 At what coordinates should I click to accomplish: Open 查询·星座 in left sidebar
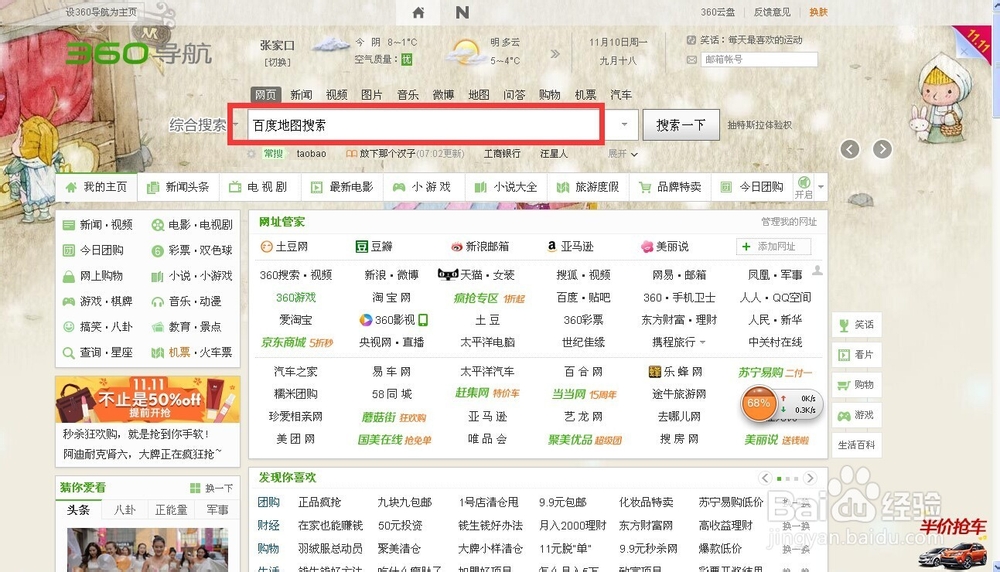click(x=98, y=352)
